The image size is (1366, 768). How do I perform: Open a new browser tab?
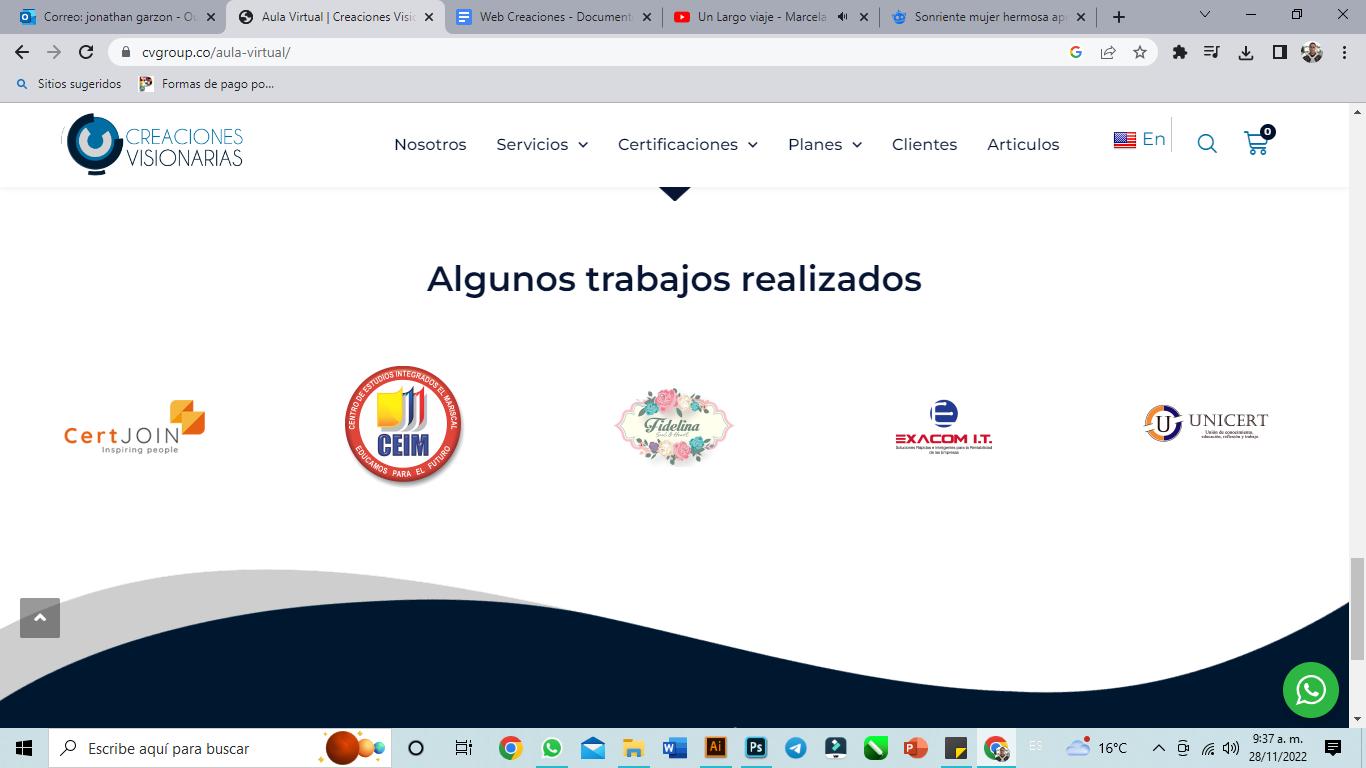point(1119,17)
